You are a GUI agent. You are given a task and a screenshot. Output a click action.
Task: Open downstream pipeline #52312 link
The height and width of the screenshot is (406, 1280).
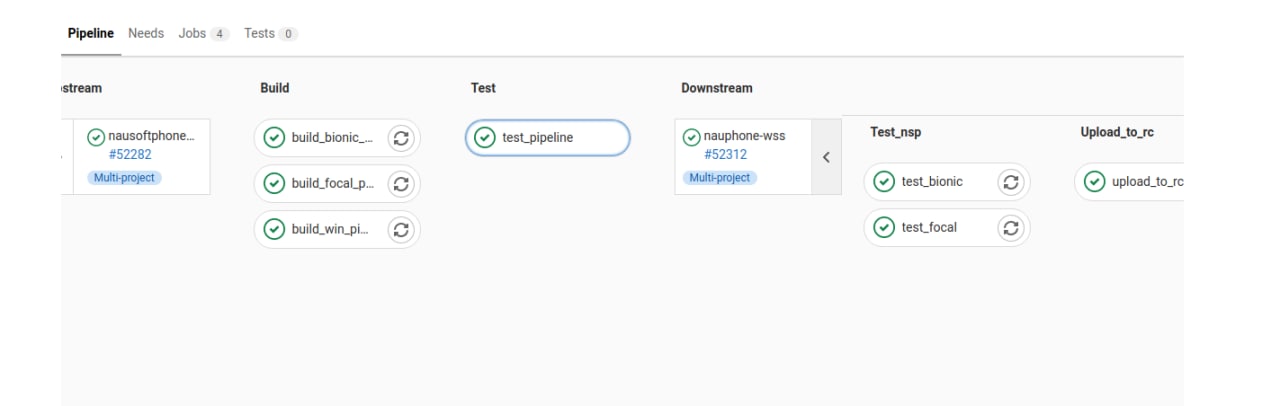point(725,154)
